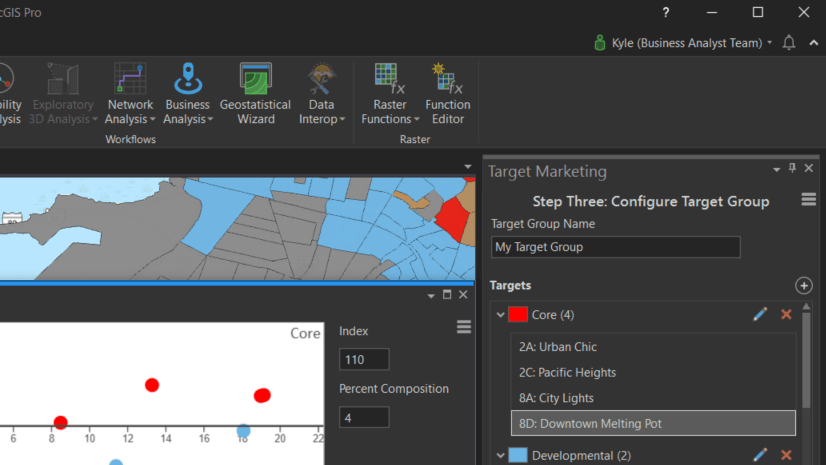Open the Network Analysis workflow
Viewport: 826px width, 465px height.
(x=130, y=94)
